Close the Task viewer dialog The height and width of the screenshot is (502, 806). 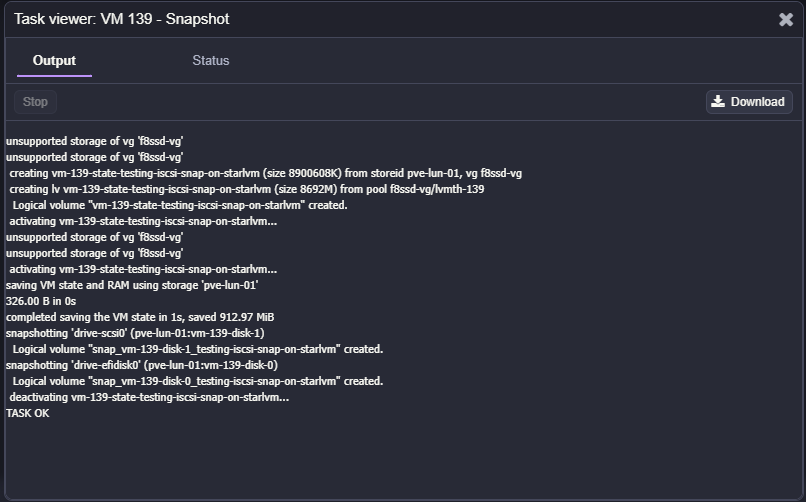point(786,19)
